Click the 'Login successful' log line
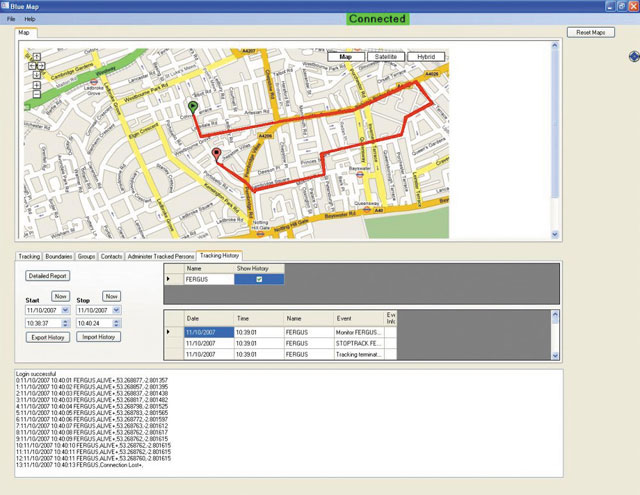 pyautogui.click(x=36, y=374)
